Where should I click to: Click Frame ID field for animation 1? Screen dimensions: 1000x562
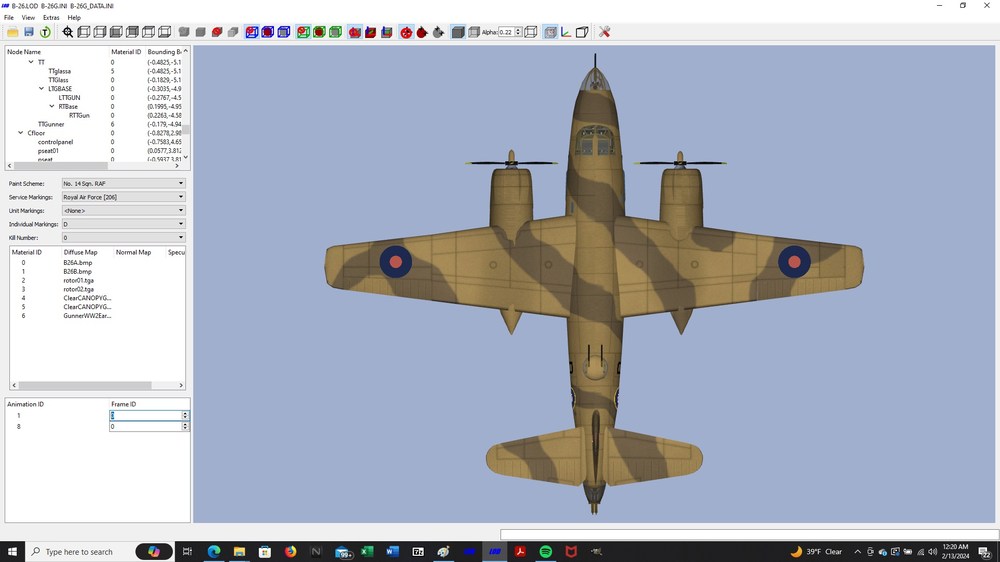[x=145, y=415]
